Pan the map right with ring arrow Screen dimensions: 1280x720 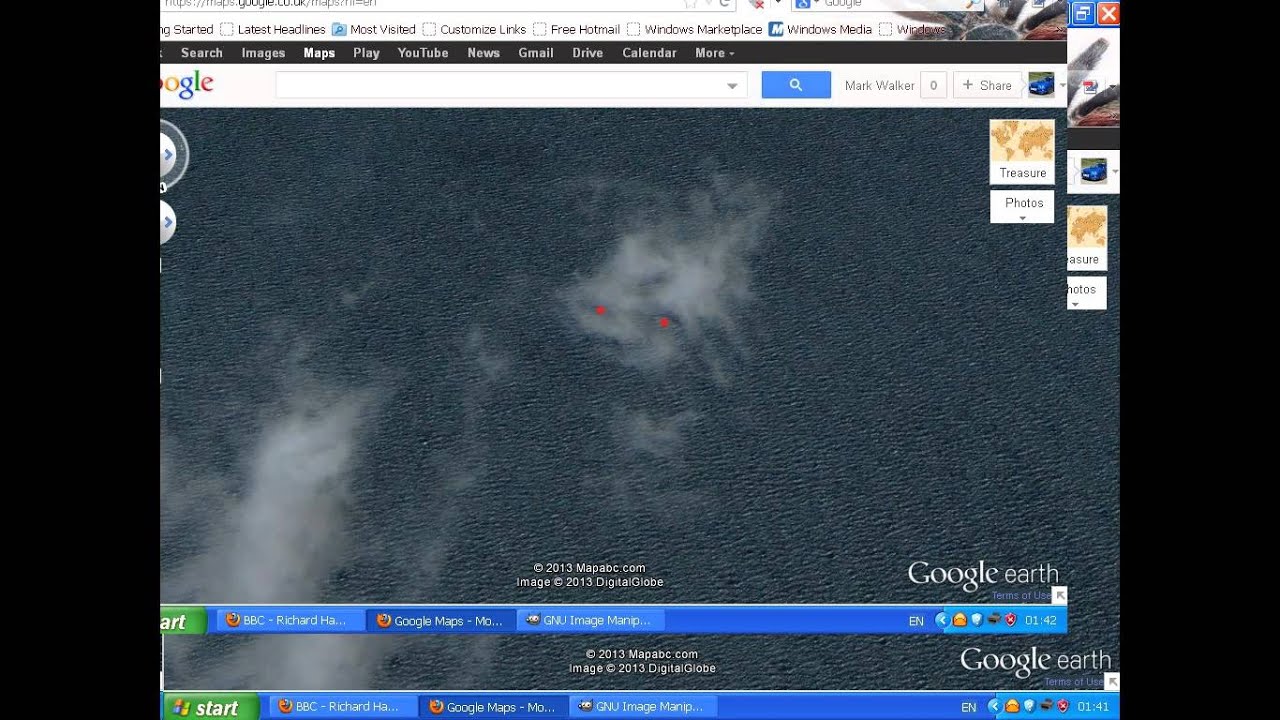(169, 155)
